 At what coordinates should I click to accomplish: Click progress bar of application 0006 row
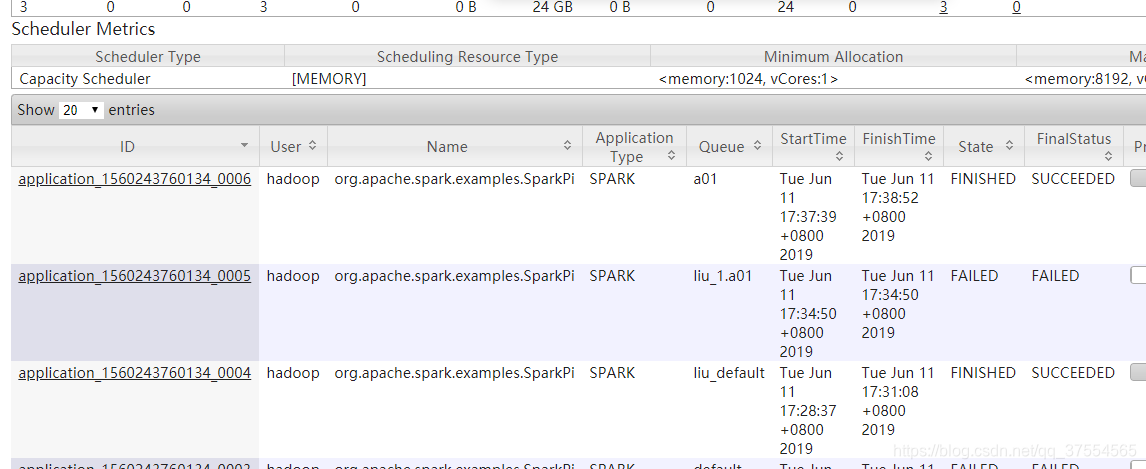[x=1138, y=178]
